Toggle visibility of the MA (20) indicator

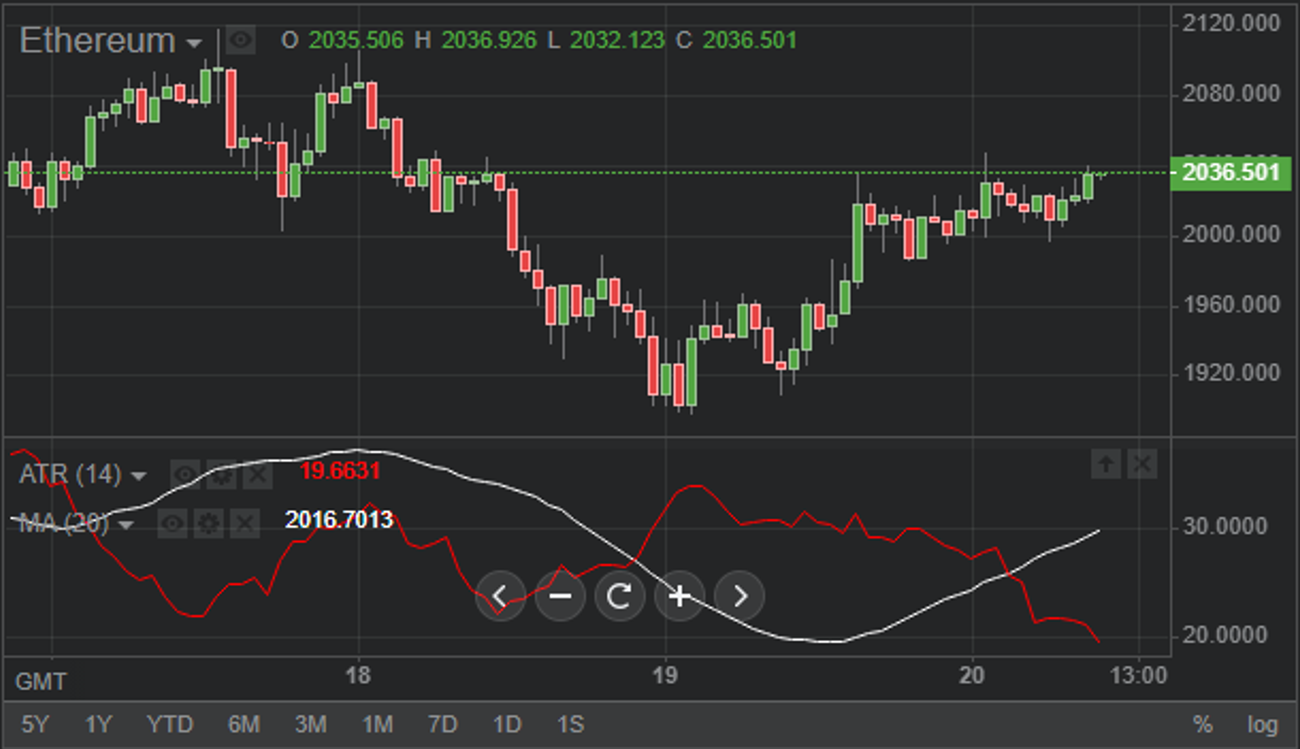click(x=171, y=523)
